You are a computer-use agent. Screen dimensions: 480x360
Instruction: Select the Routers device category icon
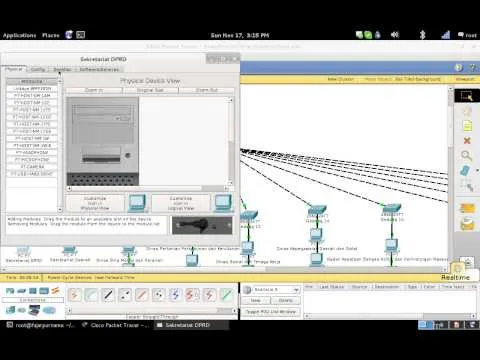click(10, 291)
